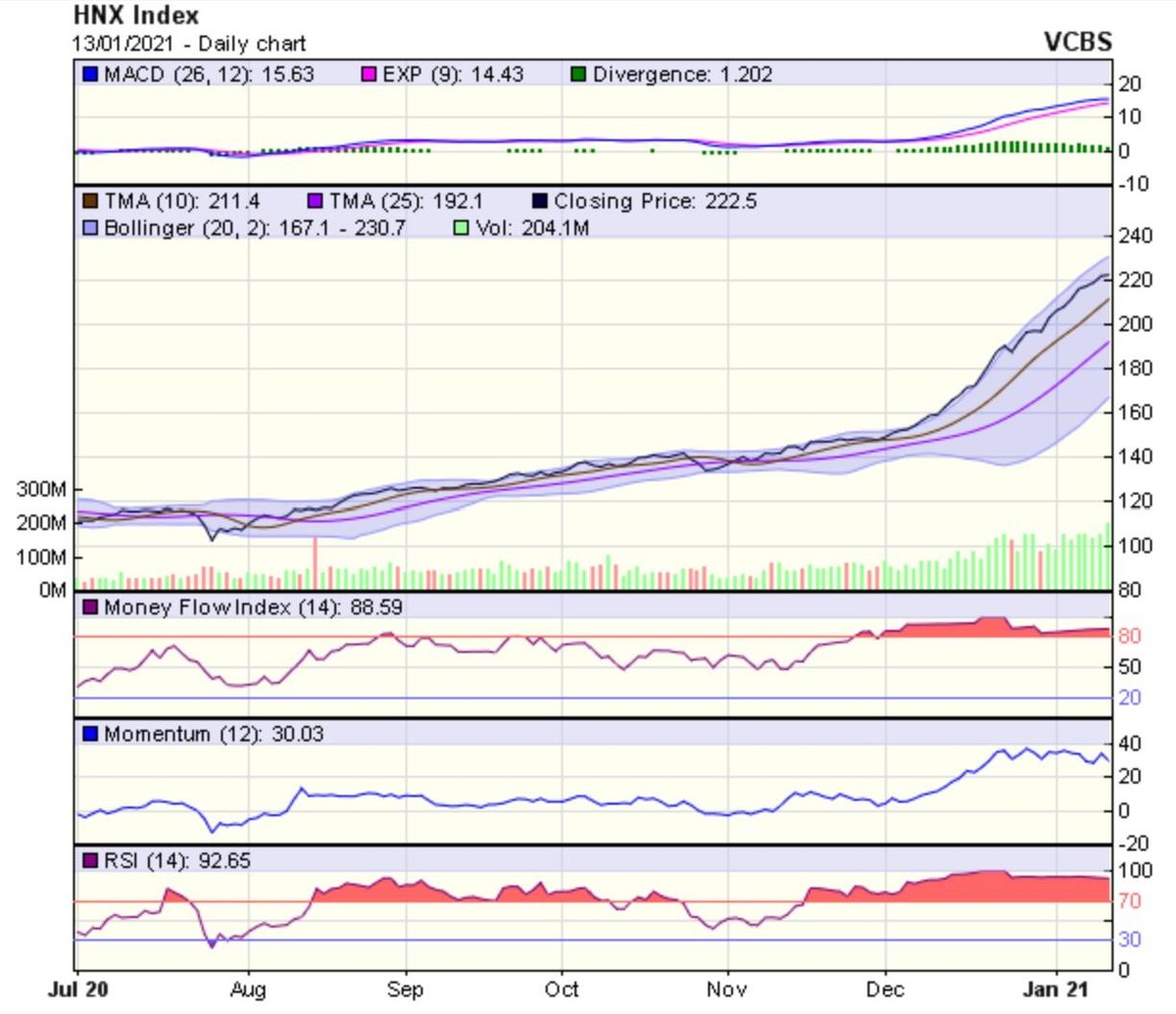
Task: Click the Money Flow Index legend swatch
Action: coord(90,607)
